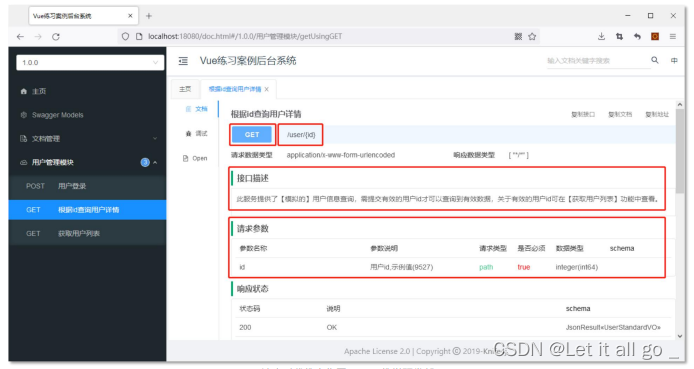Bookmark this page with the star icon

pyautogui.click(x=532, y=36)
